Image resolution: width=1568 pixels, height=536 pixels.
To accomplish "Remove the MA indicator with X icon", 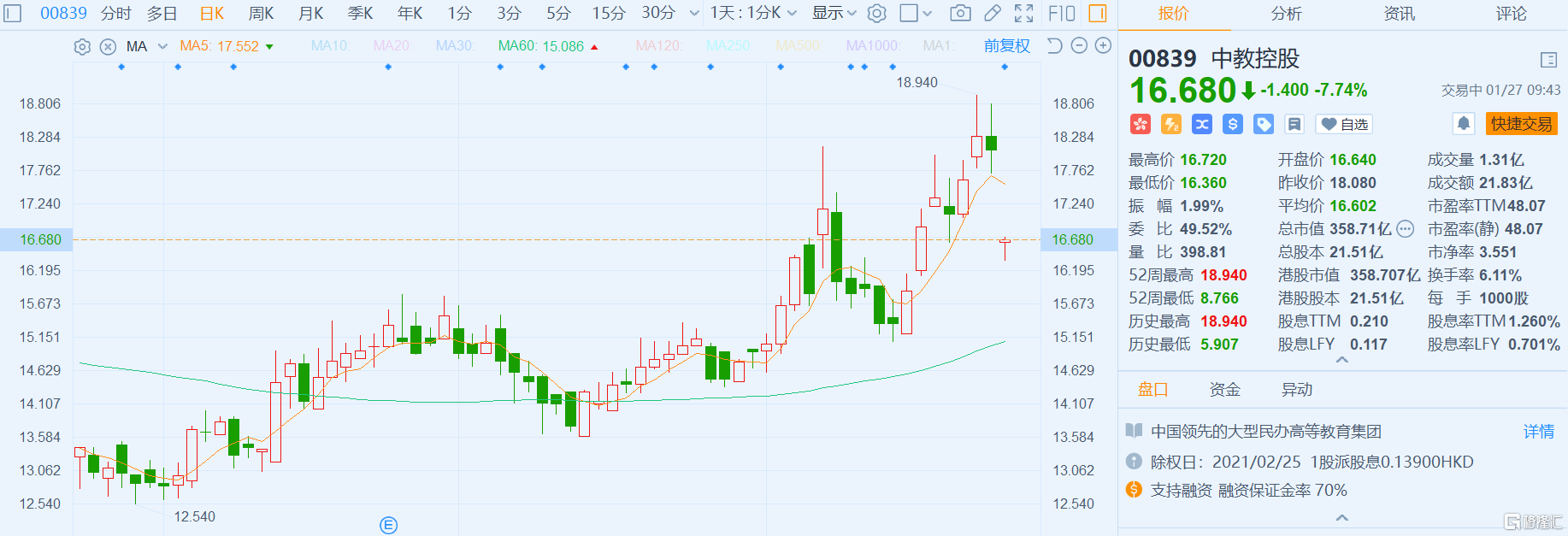I will (x=108, y=47).
